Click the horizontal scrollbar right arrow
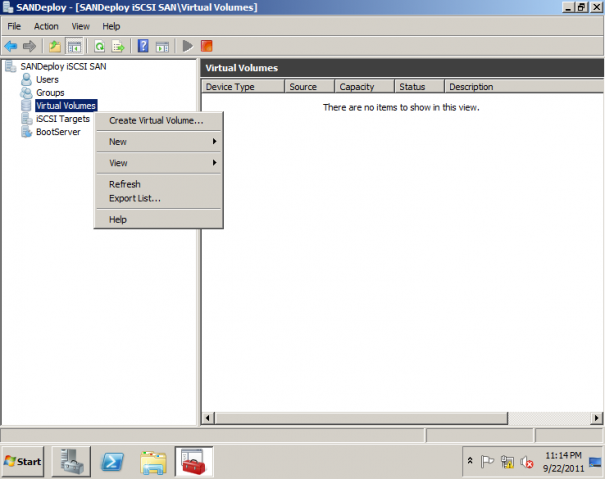The height and width of the screenshot is (479, 605). [x=597, y=418]
